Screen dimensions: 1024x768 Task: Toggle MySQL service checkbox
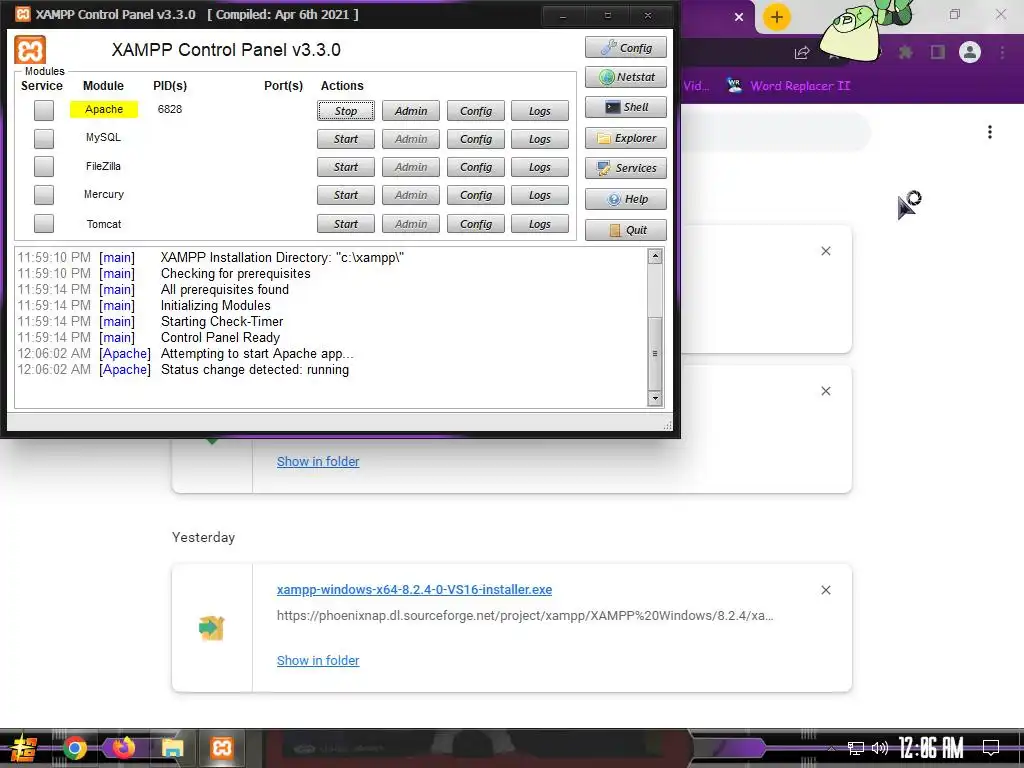pos(44,138)
